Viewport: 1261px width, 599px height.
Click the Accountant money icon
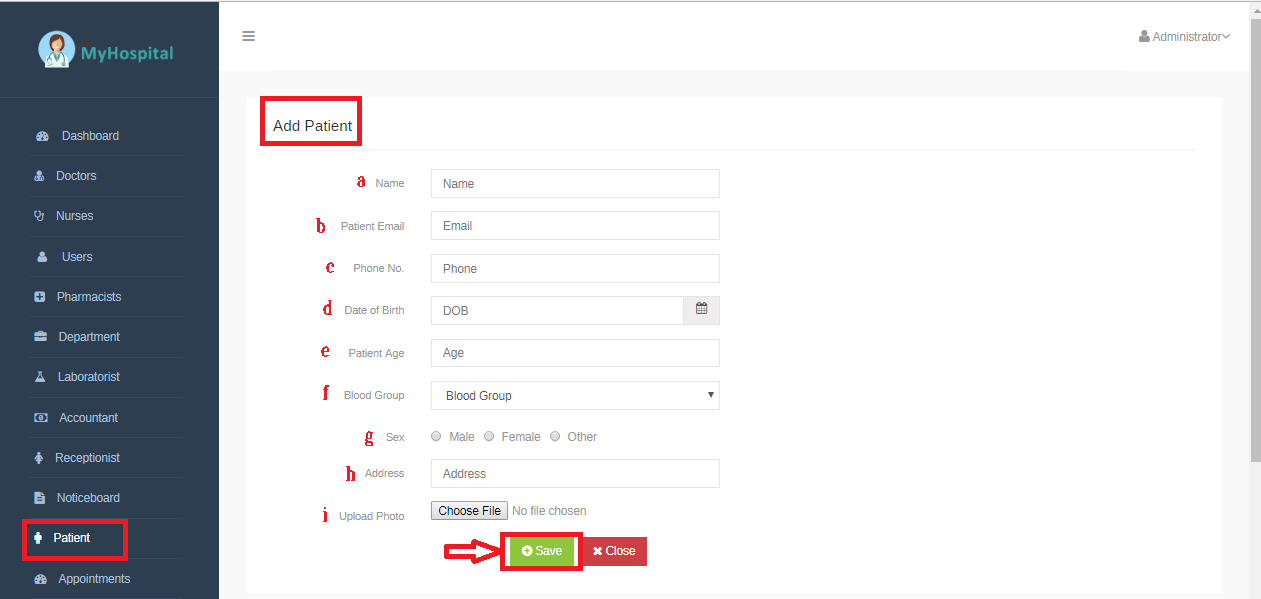(41, 418)
